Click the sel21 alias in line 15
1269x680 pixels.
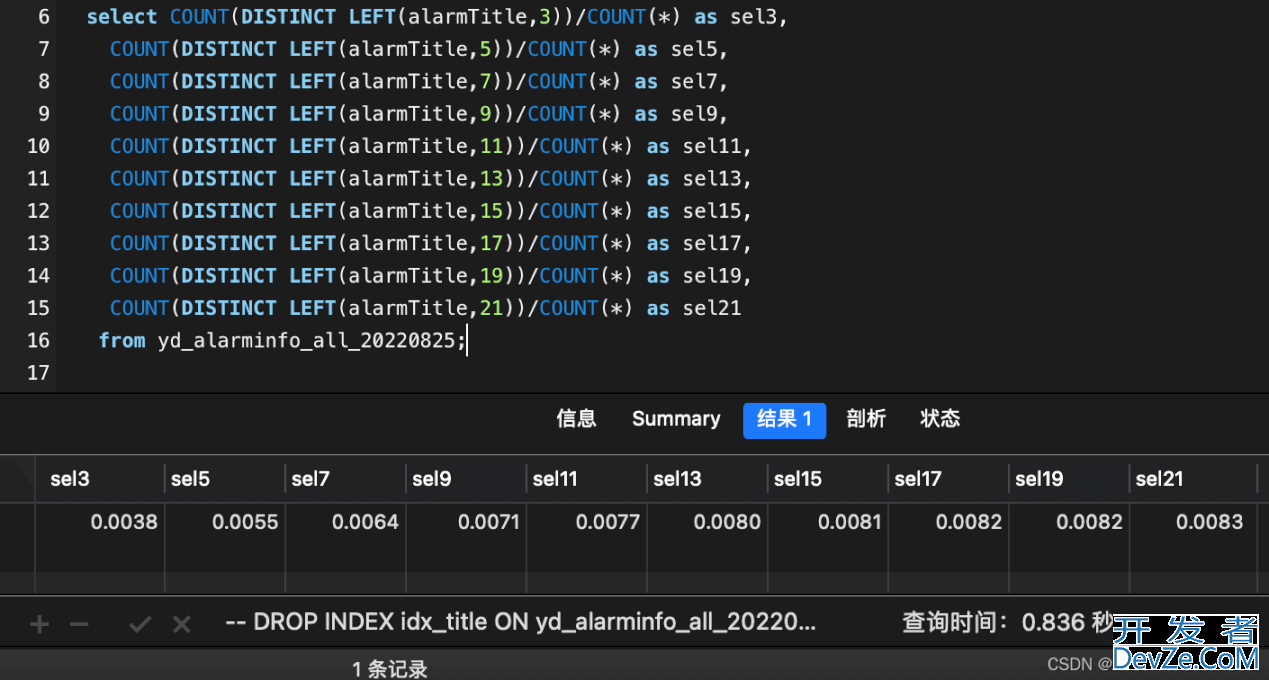pyautogui.click(x=712, y=308)
